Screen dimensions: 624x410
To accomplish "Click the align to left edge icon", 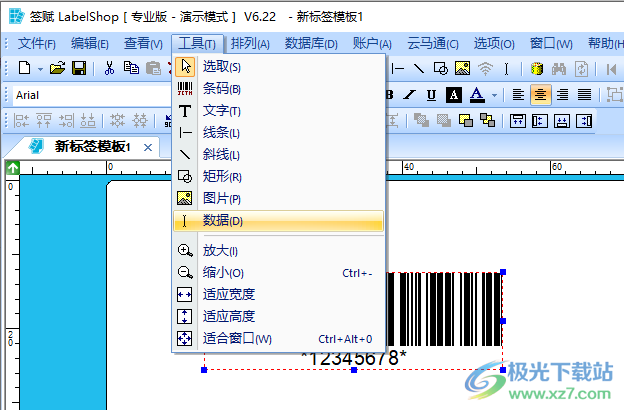I will pyautogui.click(x=539, y=121).
